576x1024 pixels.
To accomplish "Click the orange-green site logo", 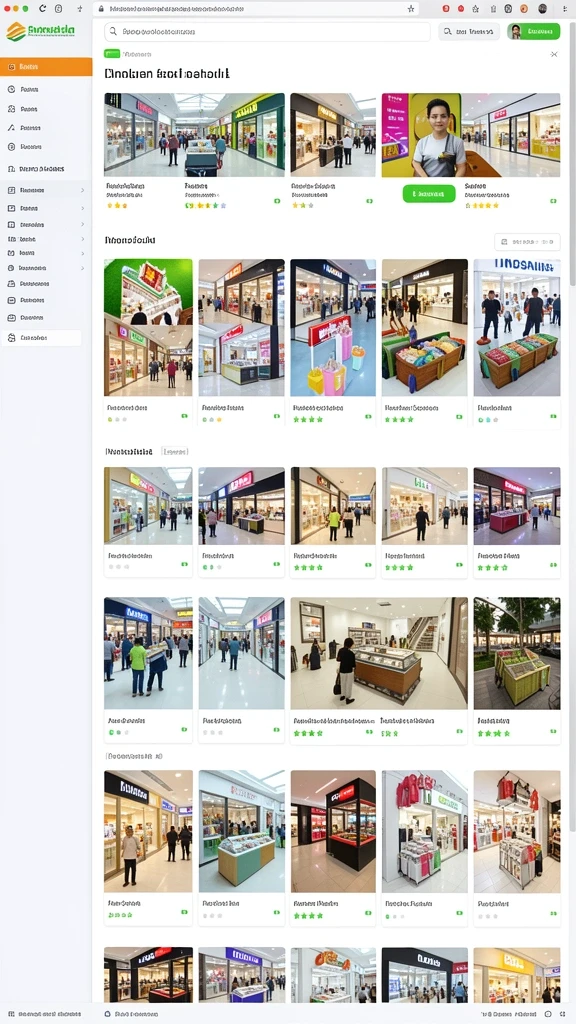I will [x=40, y=31].
